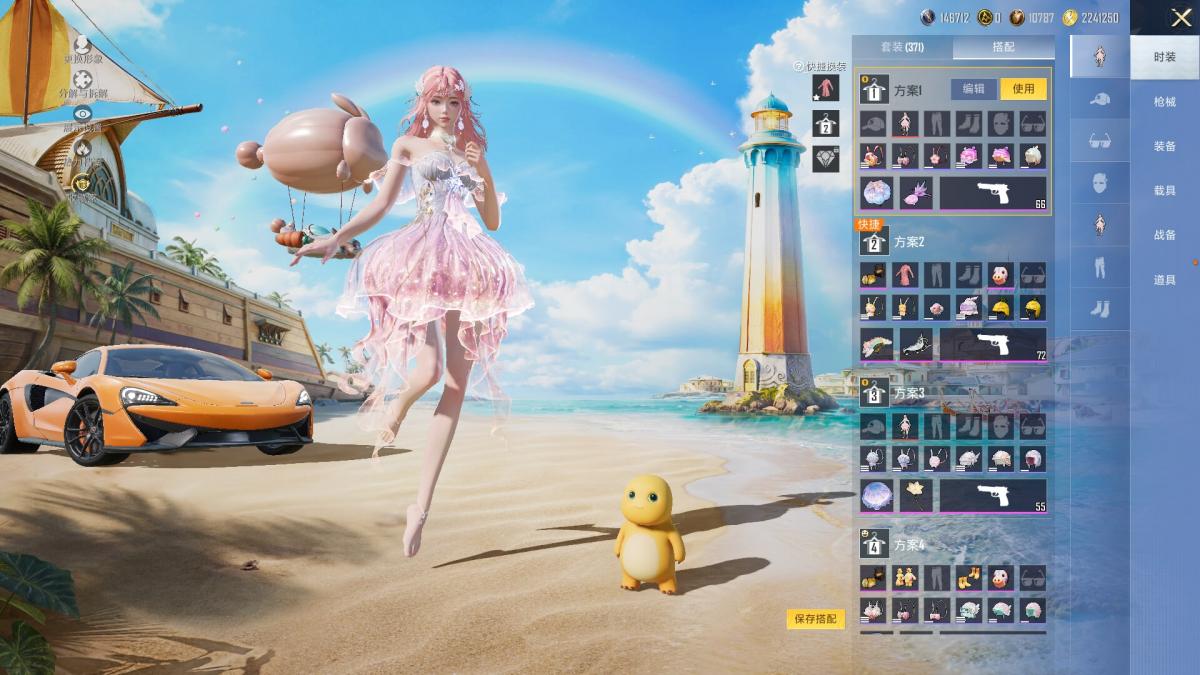Click the 方案2 label
The image size is (1200, 675).
click(909, 242)
